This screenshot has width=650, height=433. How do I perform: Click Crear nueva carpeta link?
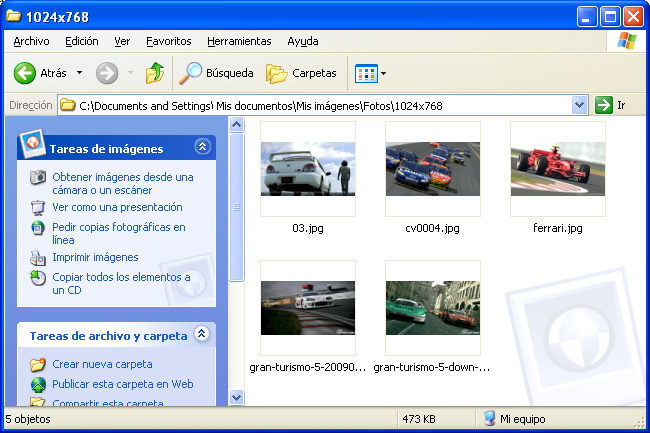click(102, 364)
